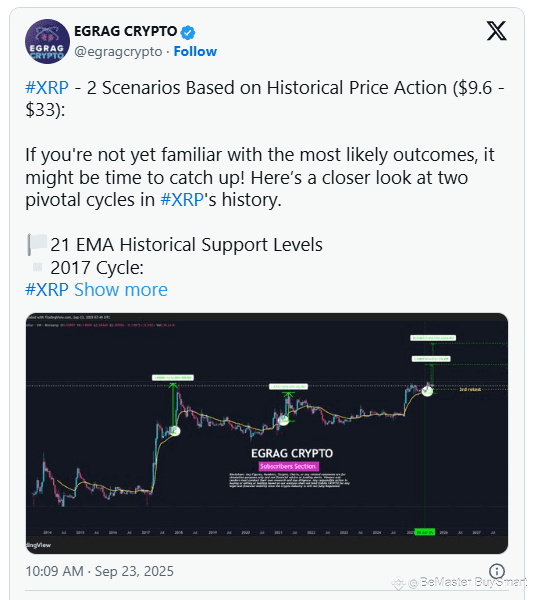Open #XRP hashtag in pivotal cycles sentence
Screen dimensions: 535x600
(x=182, y=200)
